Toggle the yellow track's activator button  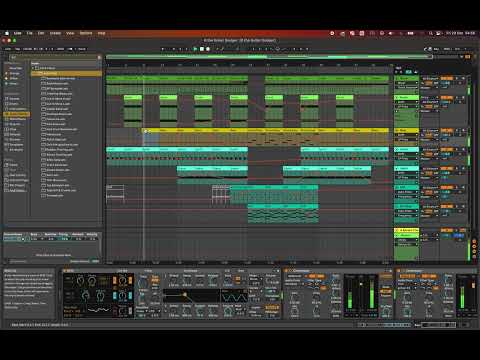click(x=446, y=130)
